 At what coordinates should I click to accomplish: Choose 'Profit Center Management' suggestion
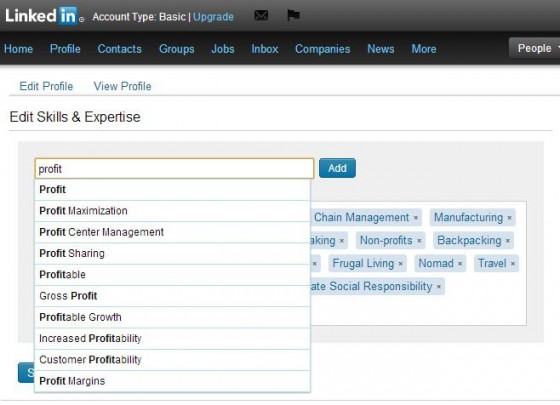(172, 232)
